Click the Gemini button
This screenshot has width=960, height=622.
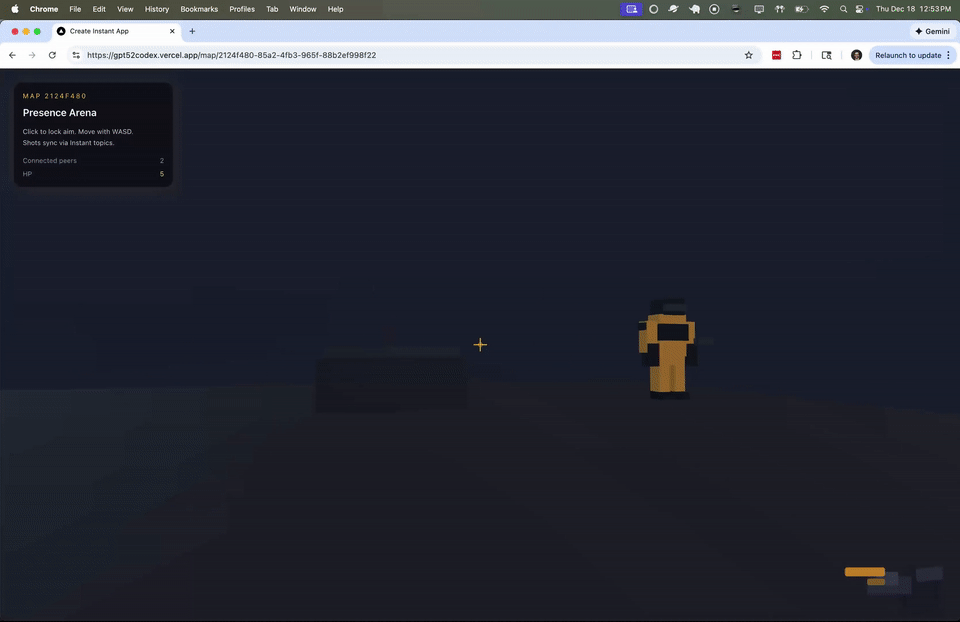[932, 31]
